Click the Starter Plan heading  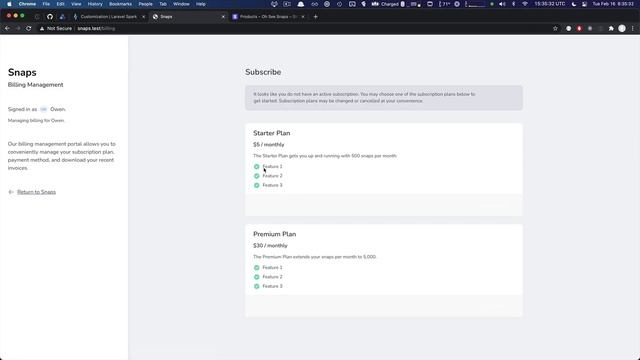click(x=271, y=133)
